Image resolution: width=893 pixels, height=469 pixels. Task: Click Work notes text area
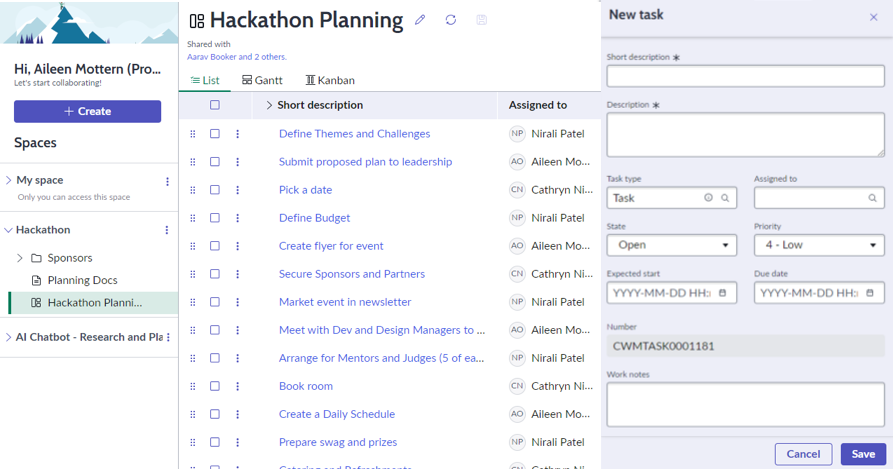point(745,405)
